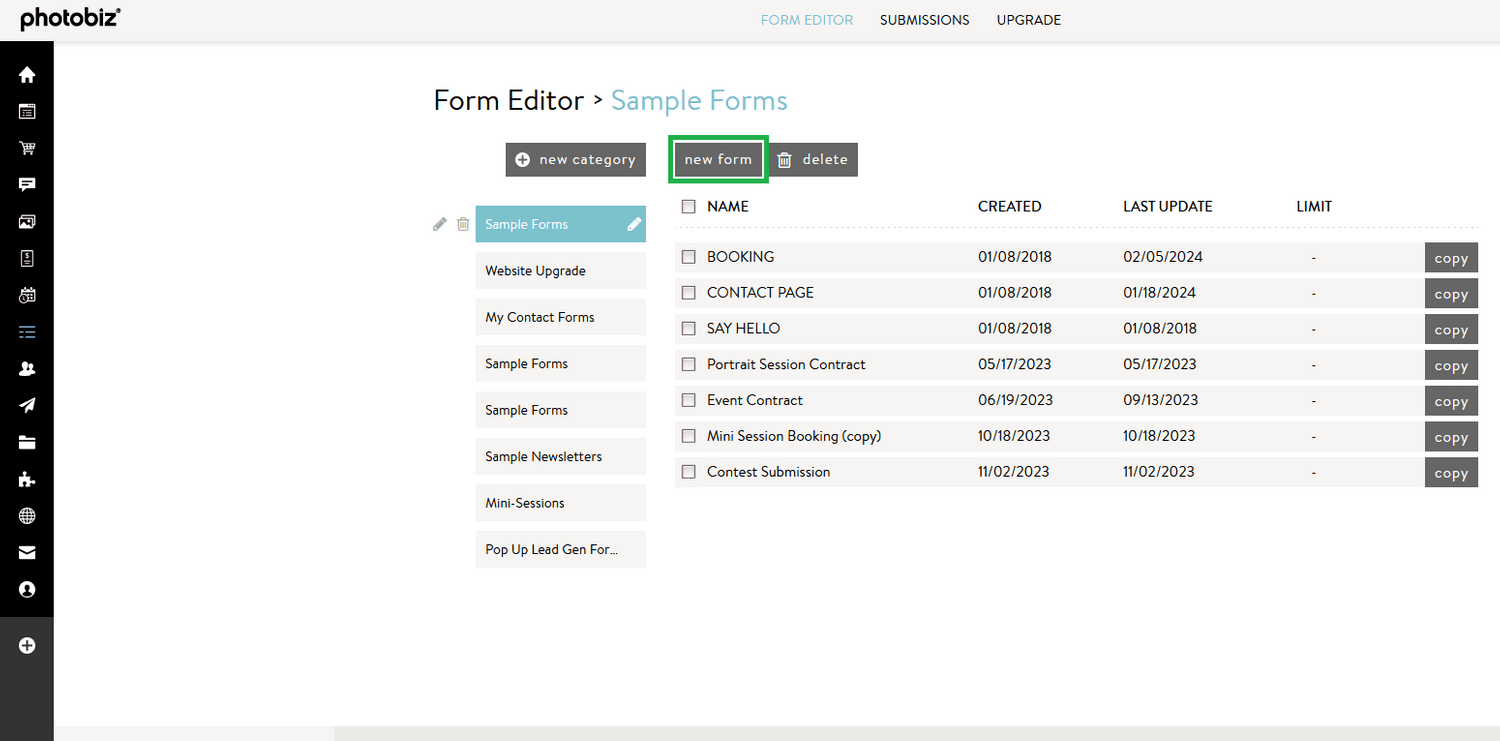The image size is (1500, 741).
Task: Open the envelope mail icon in sidebar
Action: 27,553
